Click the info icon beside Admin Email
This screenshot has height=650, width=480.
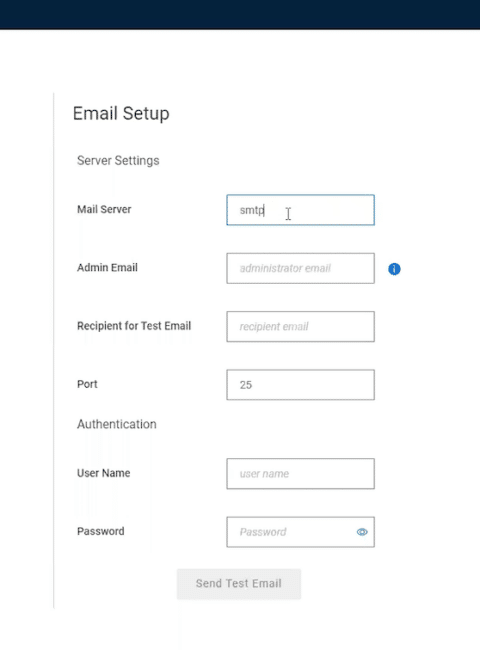pyautogui.click(x=394, y=269)
